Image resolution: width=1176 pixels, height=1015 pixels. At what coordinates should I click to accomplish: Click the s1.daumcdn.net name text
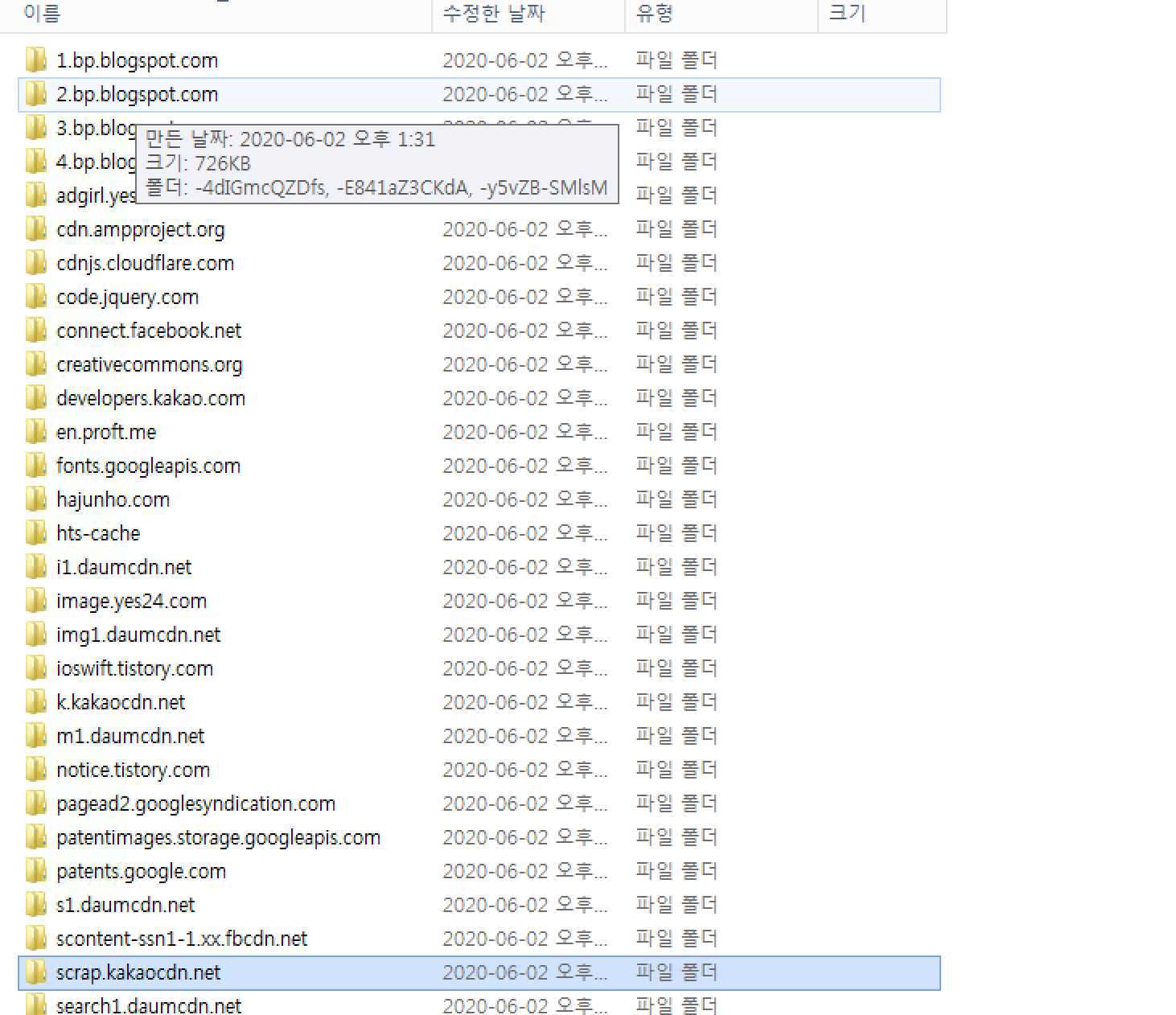click(125, 905)
